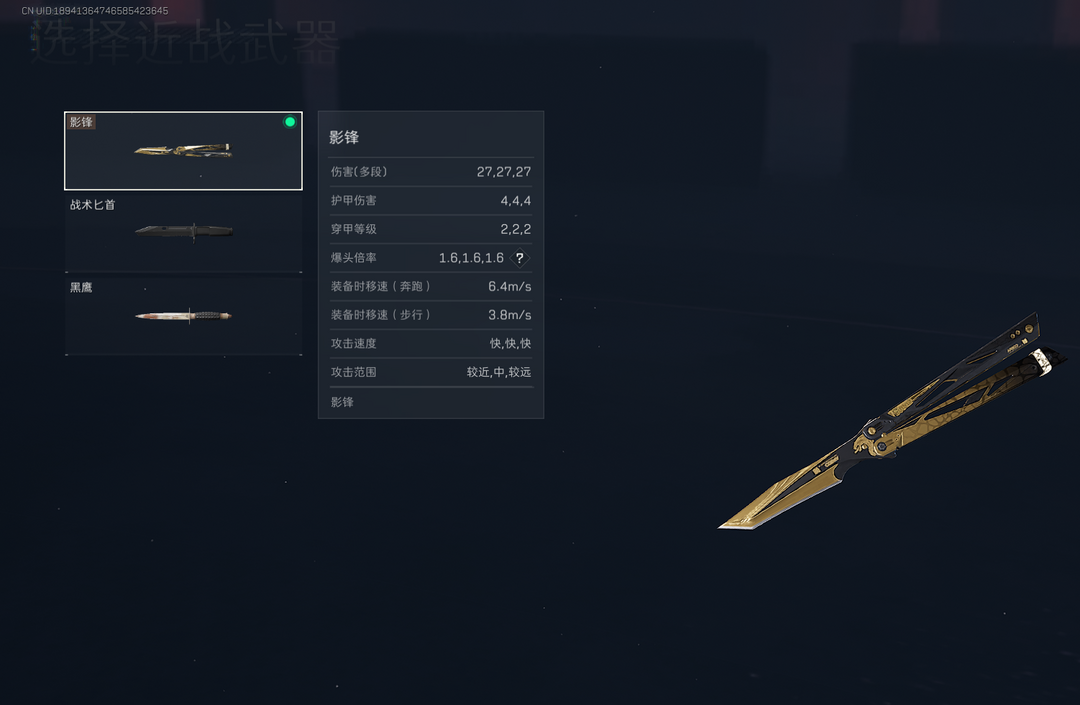The image size is (1080, 705).
Task: Click the 黑鹰 red-handled knife image
Action: pos(183,316)
